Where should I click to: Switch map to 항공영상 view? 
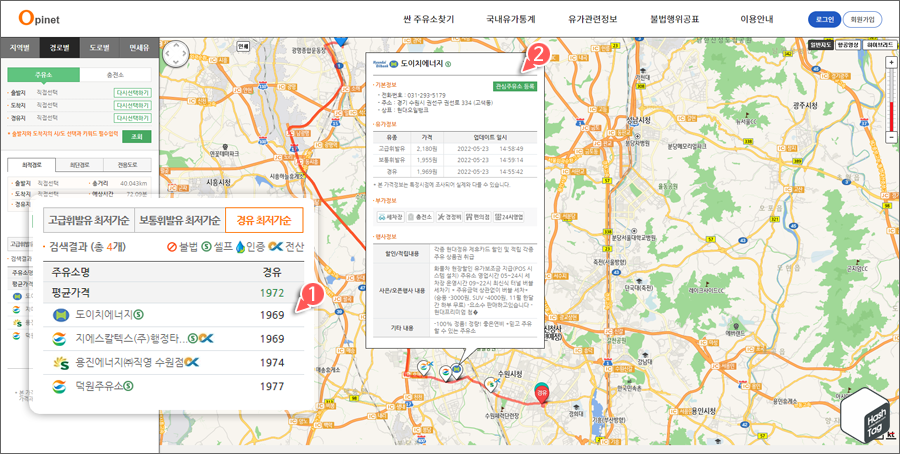[848, 44]
